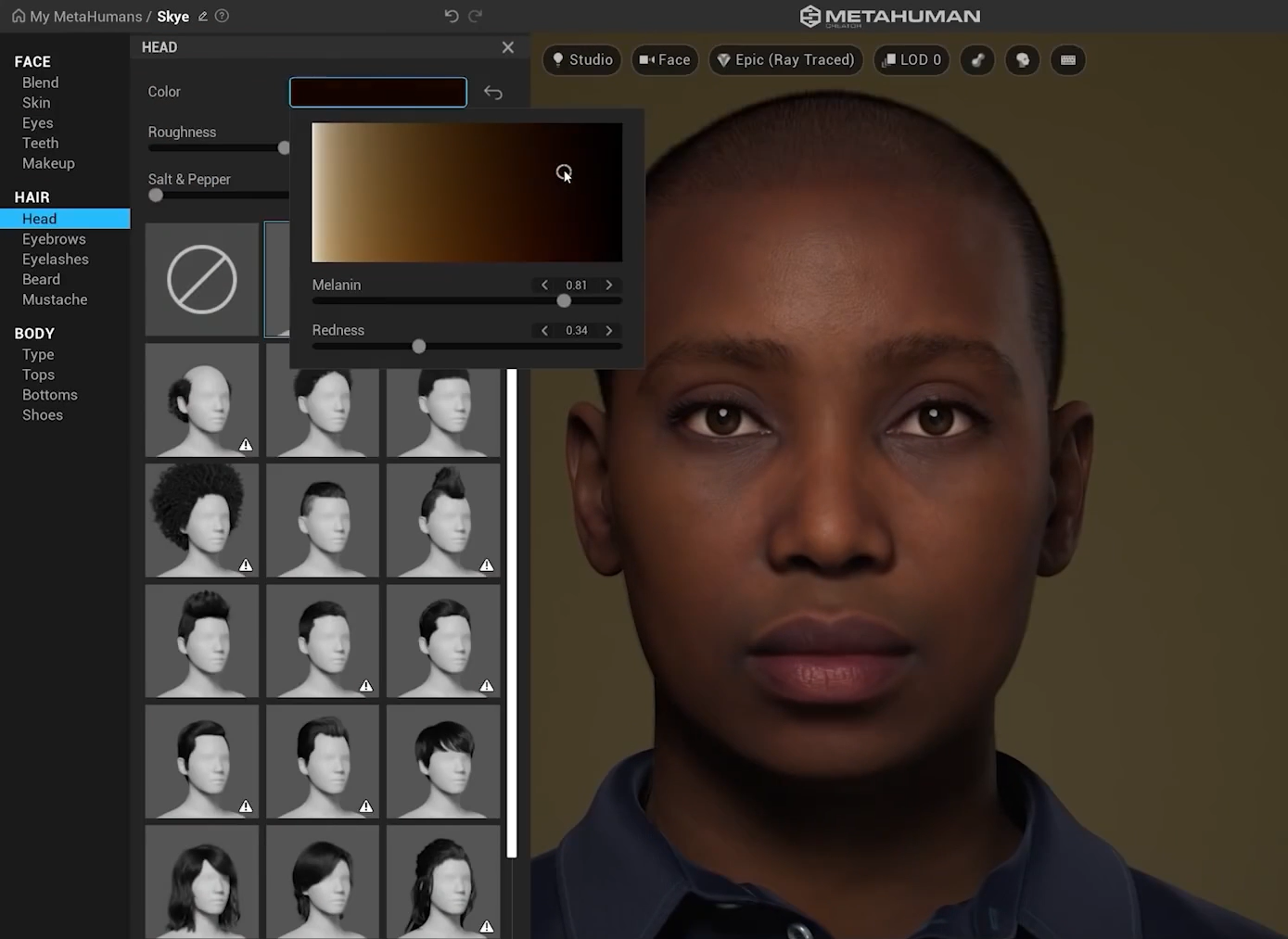Open the Studio lighting dropdown
Screen dimensions: 1288x939
(582, 60)
